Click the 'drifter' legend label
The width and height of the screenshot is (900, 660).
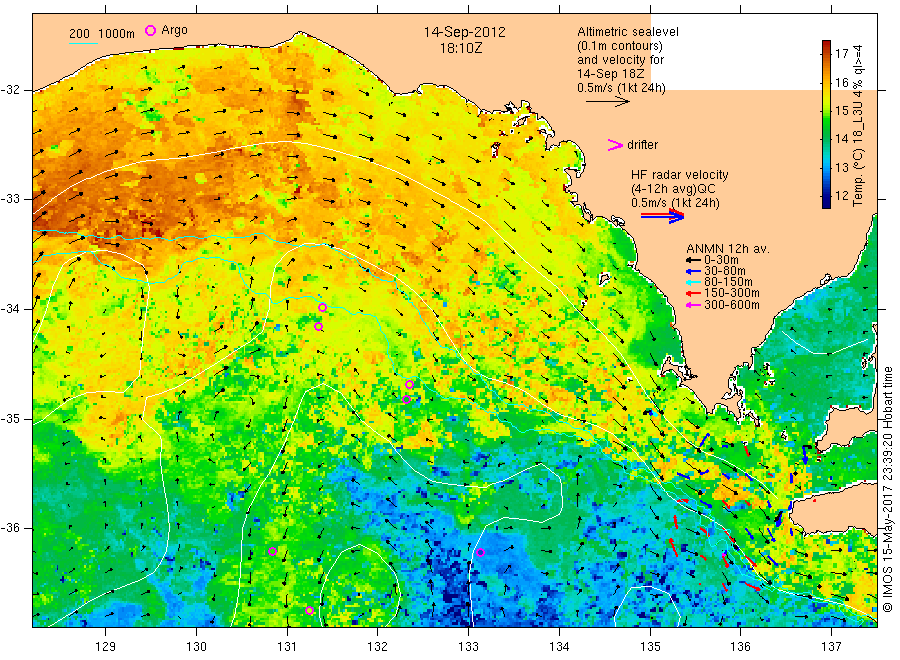coord(642,145)
